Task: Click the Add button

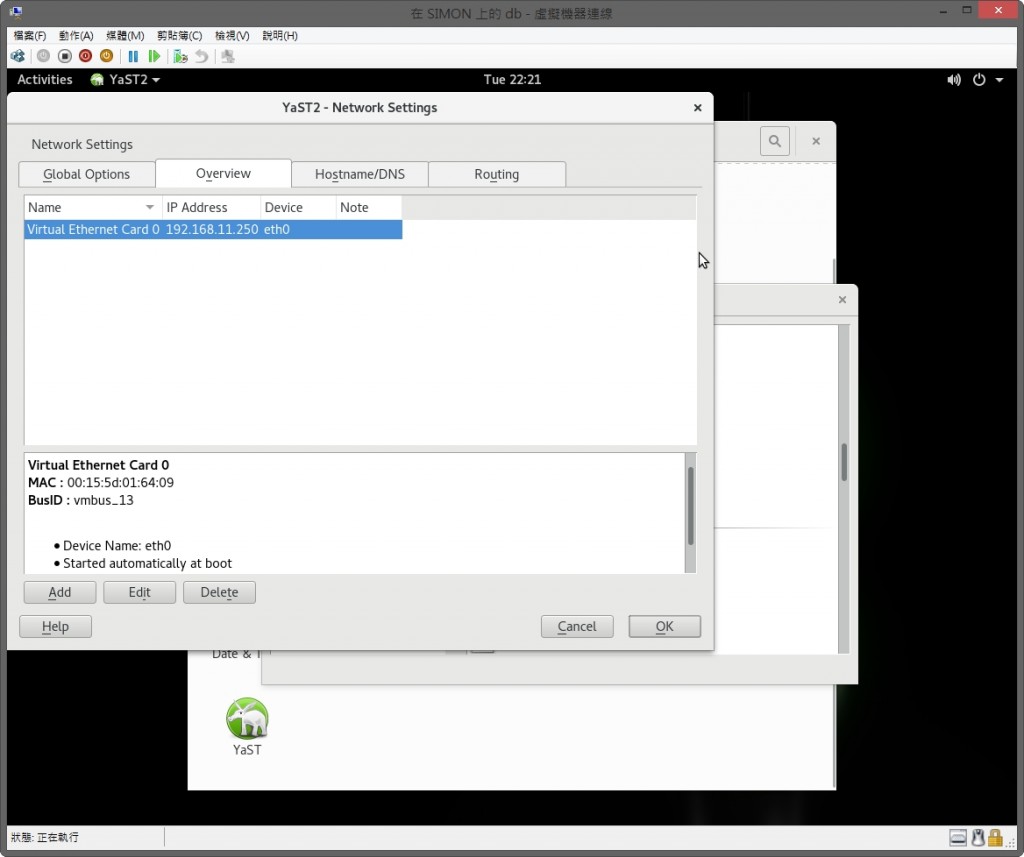Action: (x=59, y=592)
